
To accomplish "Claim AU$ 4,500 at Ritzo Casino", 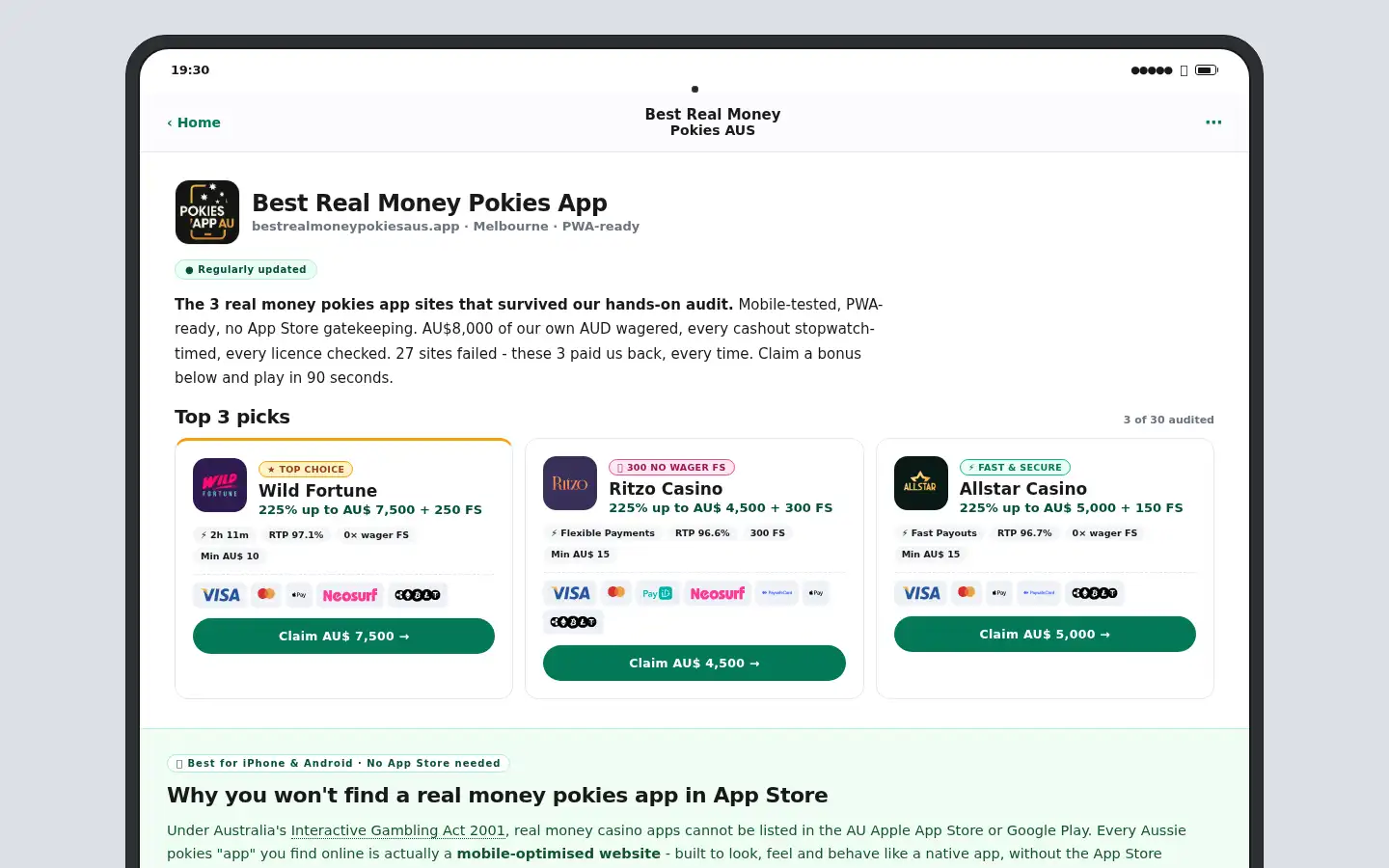I will point(694,664).
